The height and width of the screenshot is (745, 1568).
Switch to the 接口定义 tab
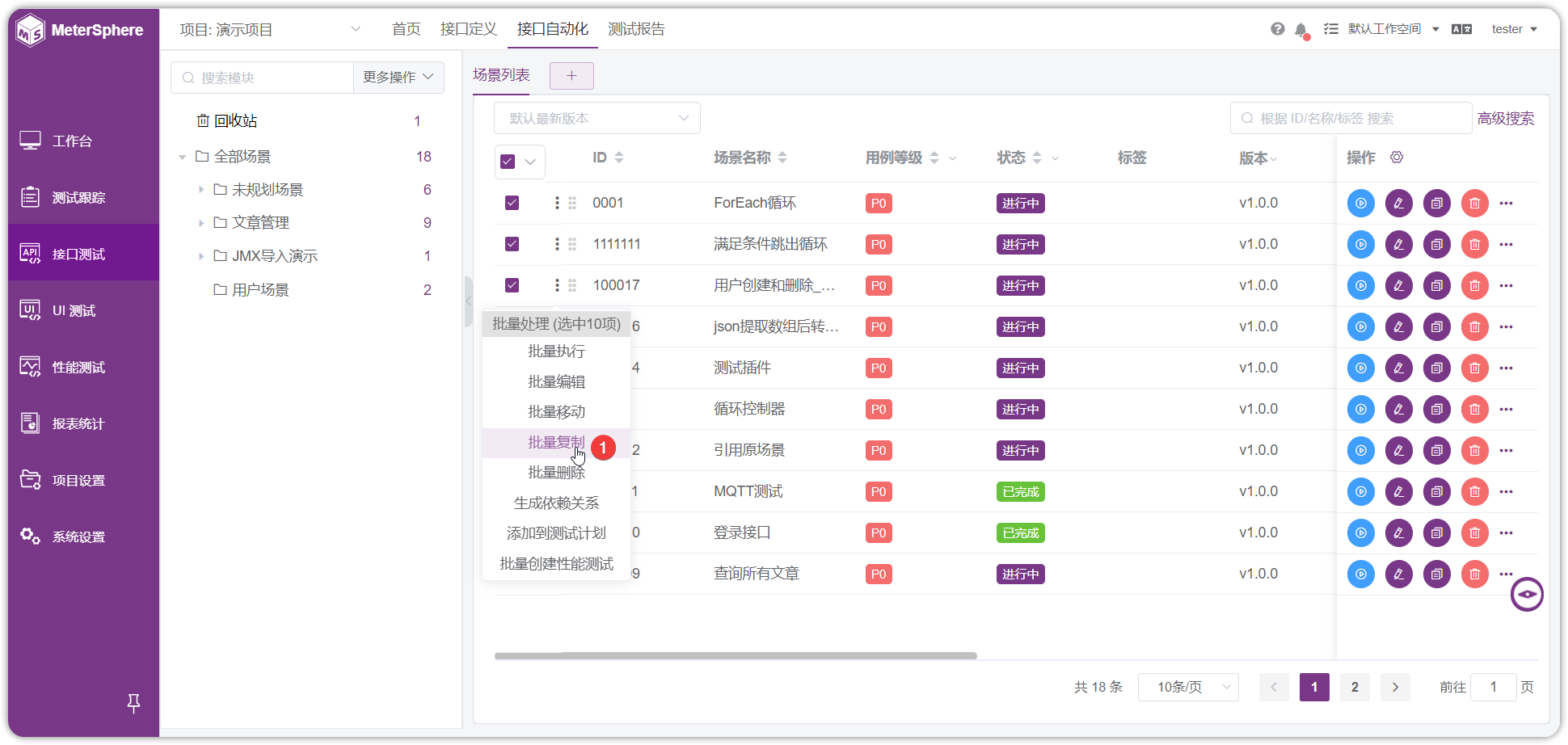(469, 29)
